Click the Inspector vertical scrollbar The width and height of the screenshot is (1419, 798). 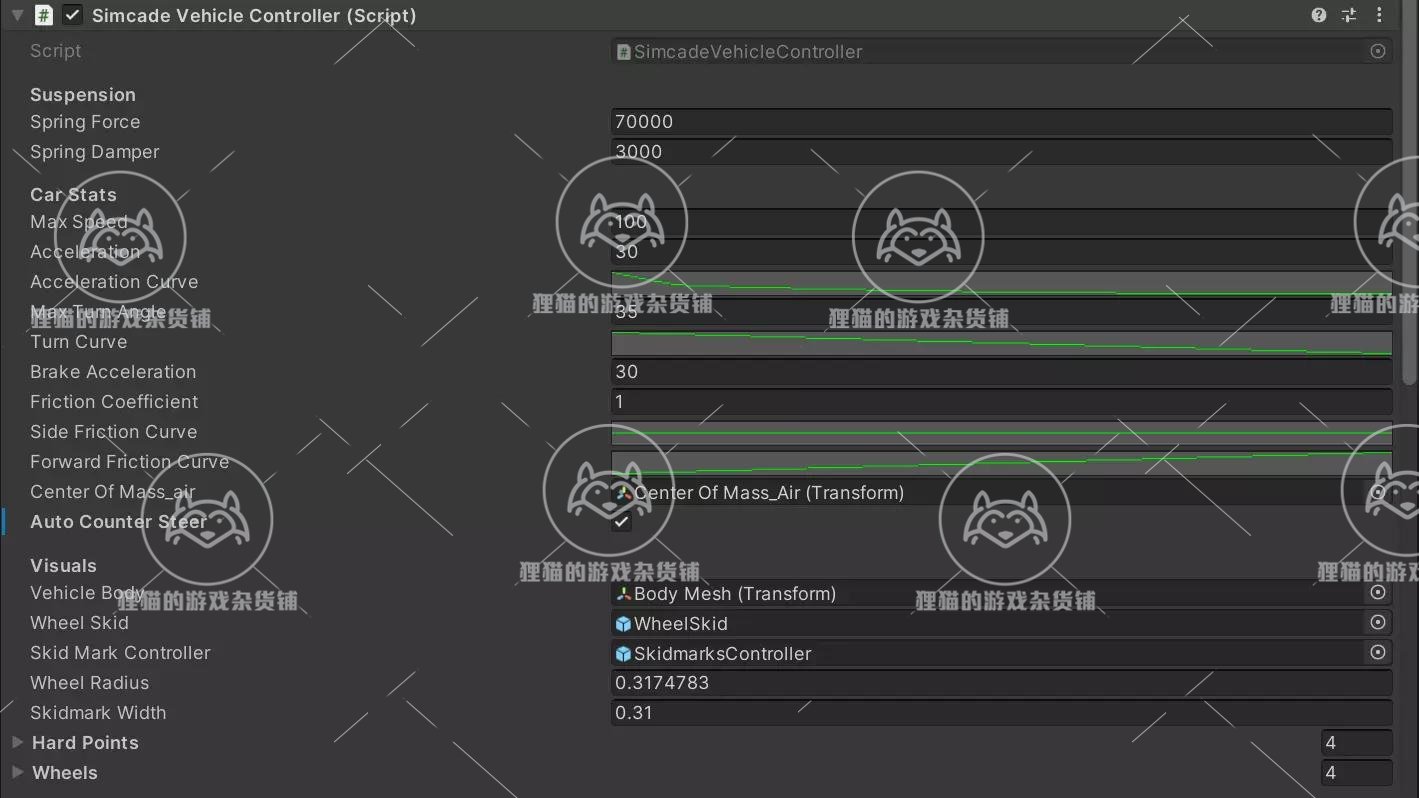(1410, 190)
